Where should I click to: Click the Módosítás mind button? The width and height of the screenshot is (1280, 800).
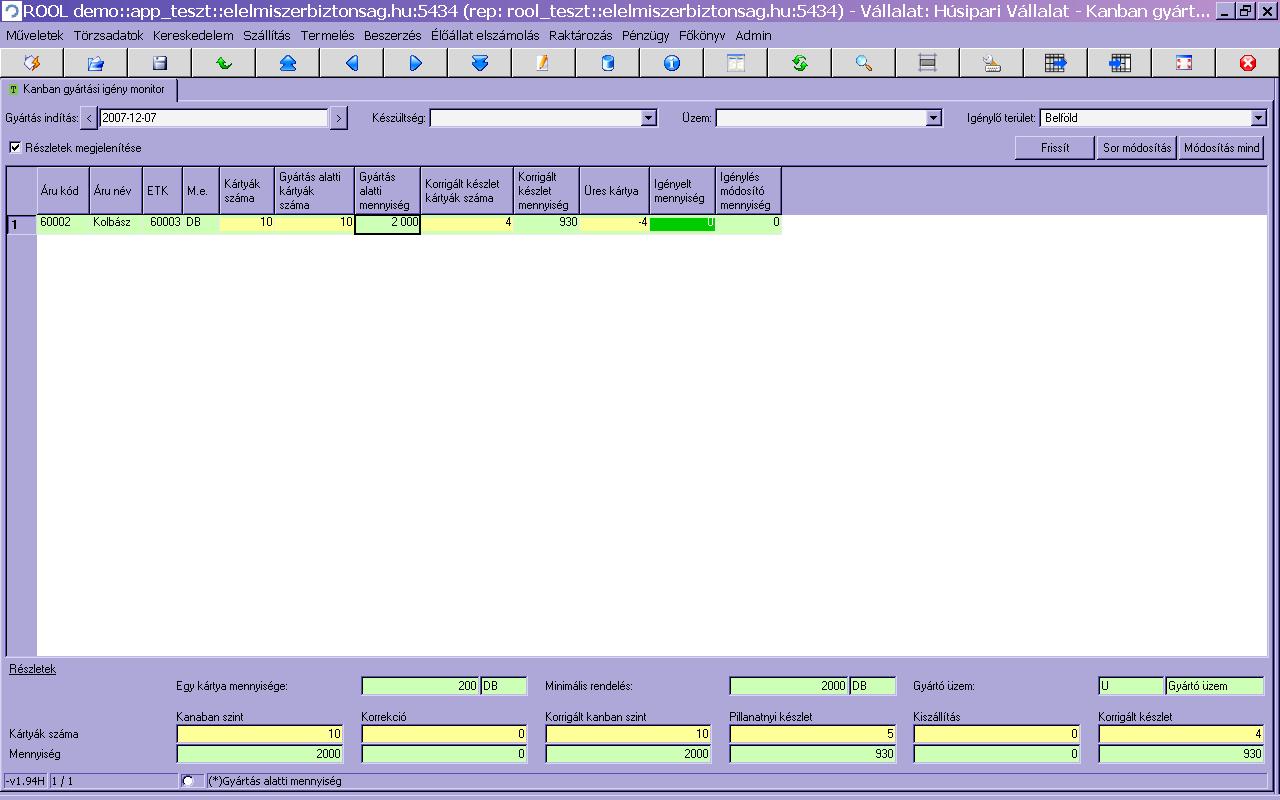pos(1221,148)
